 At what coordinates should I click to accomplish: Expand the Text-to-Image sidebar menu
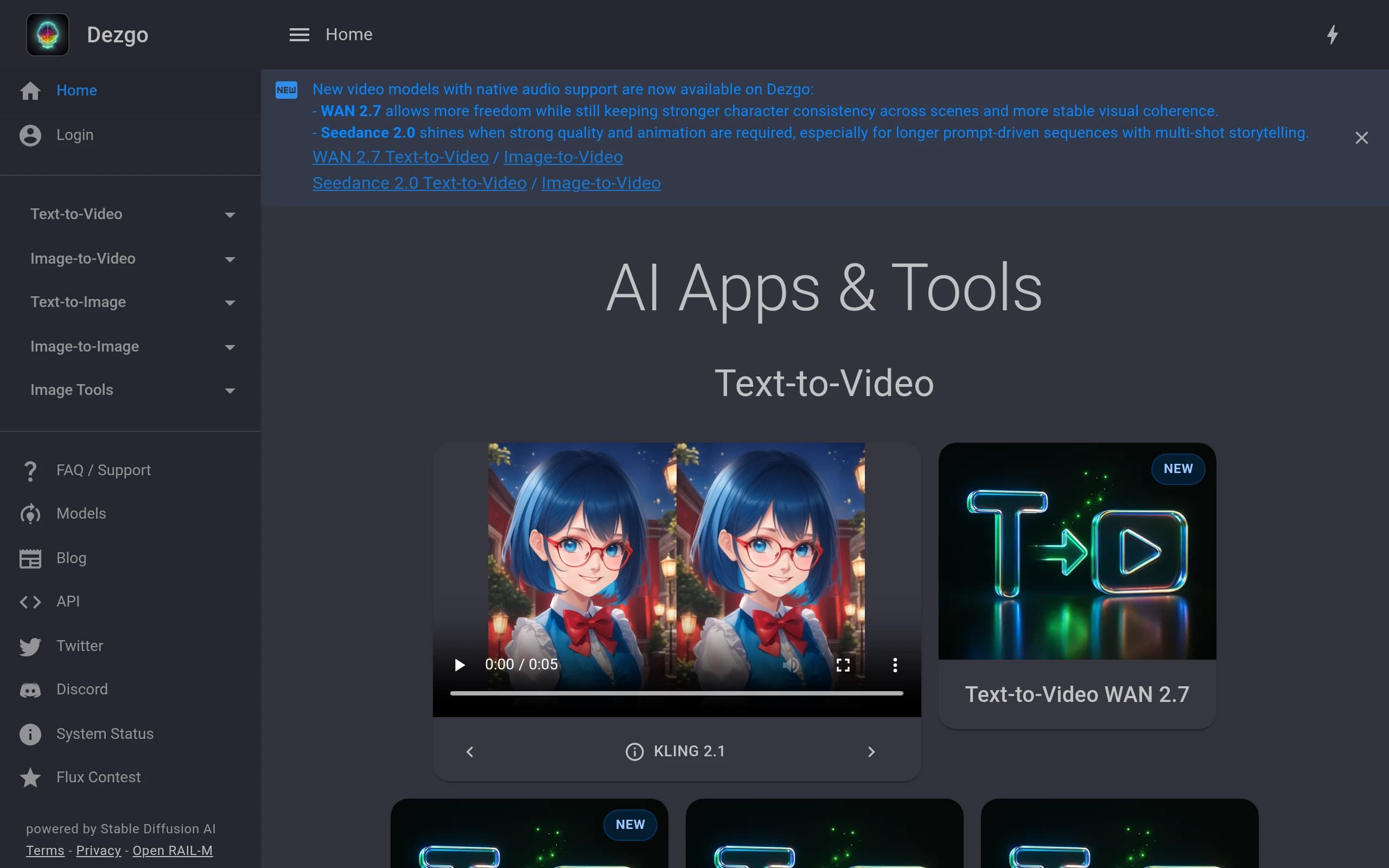(x=131, y=302)
